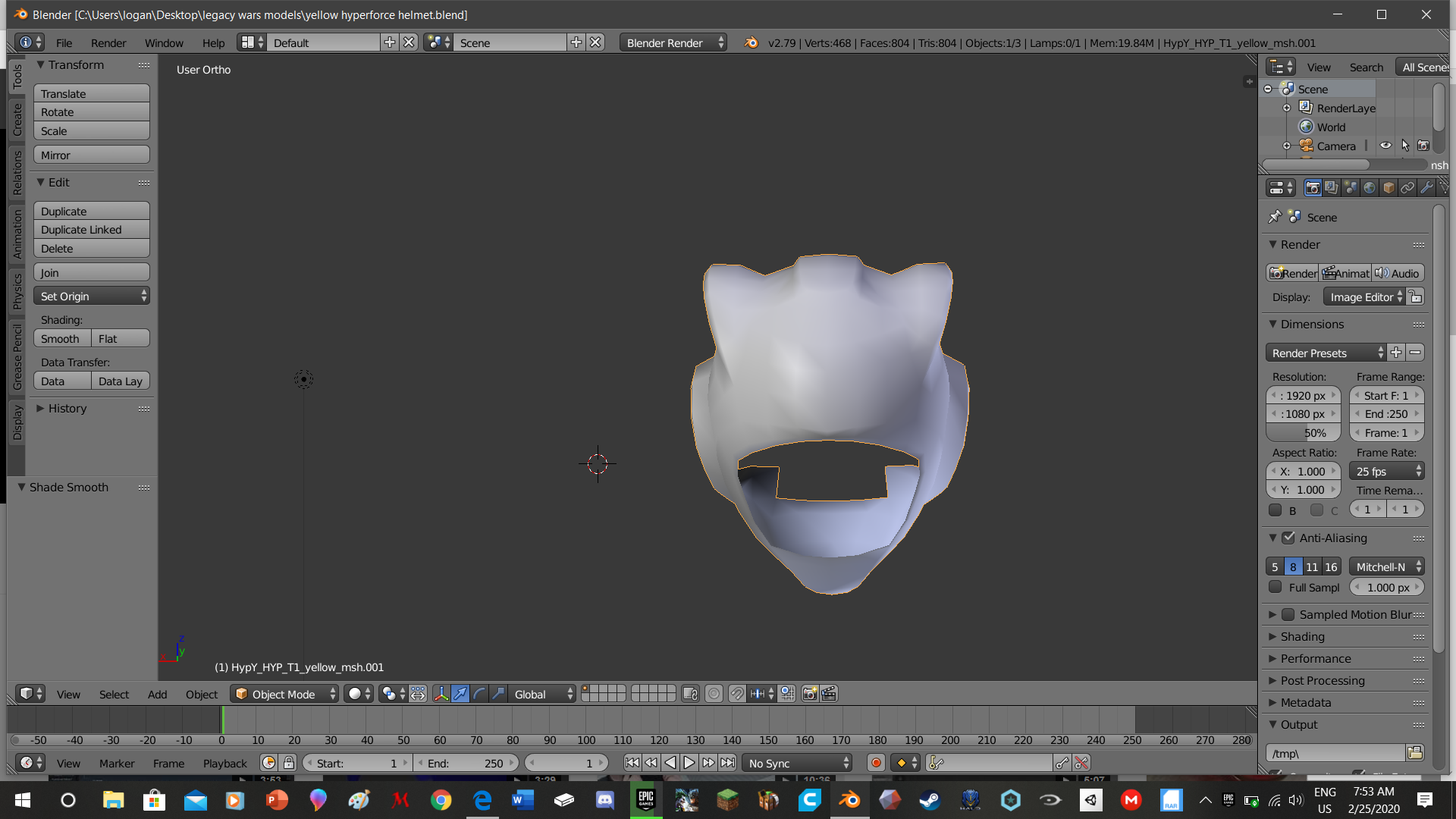Open the World properties tab icon
This screenshot has height=819, width=1456.
[x=1370, y=188]
